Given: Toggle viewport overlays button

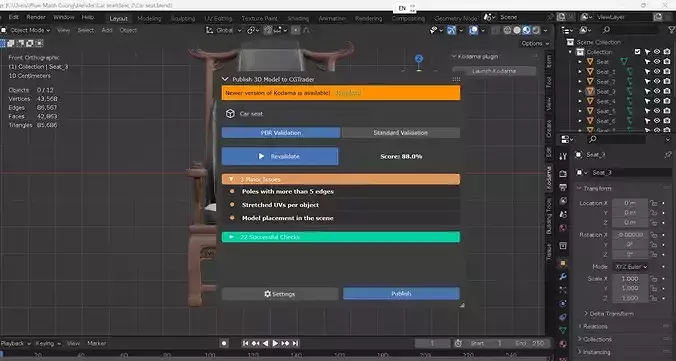Looking at the screenshot, I should 473,30.
